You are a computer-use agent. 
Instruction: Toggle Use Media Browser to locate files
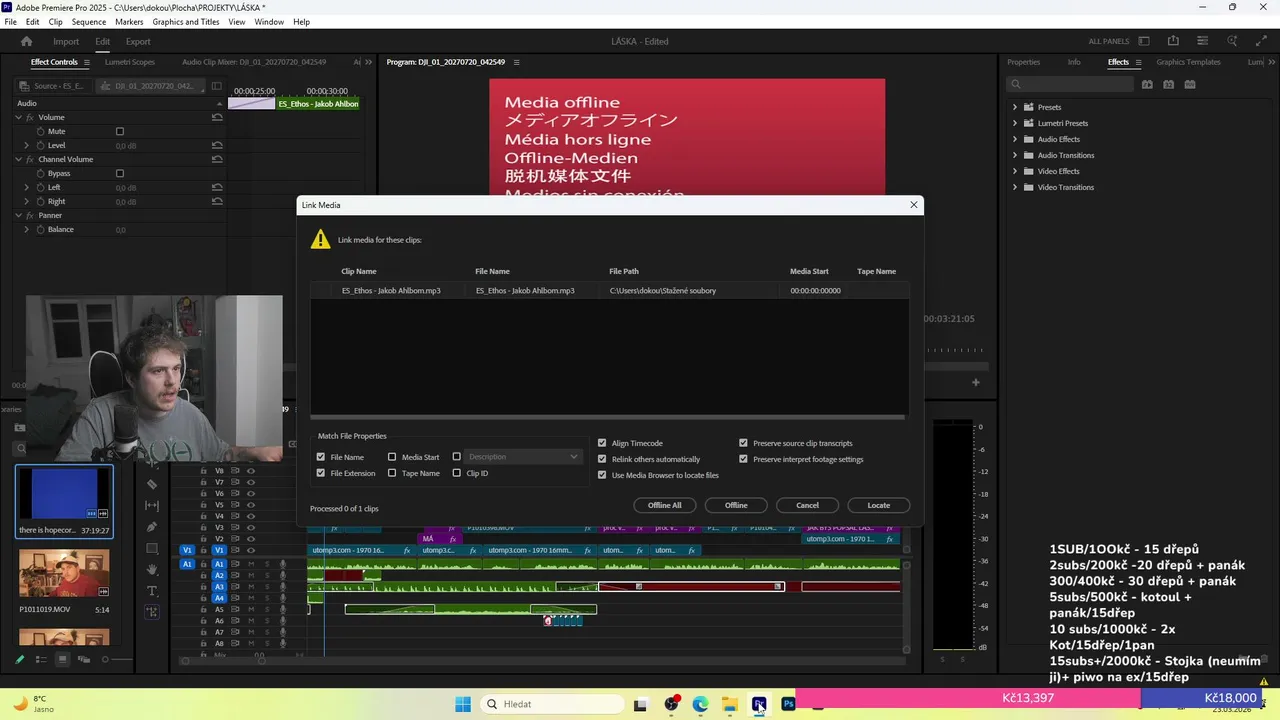tap(602, 475)
